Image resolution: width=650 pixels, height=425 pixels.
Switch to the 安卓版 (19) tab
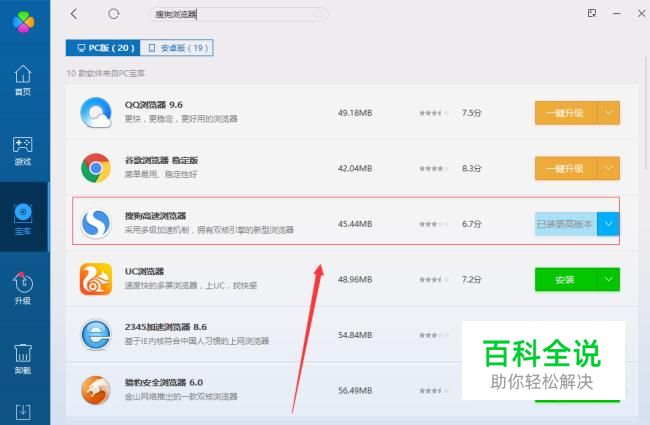[x=177, y=48]
